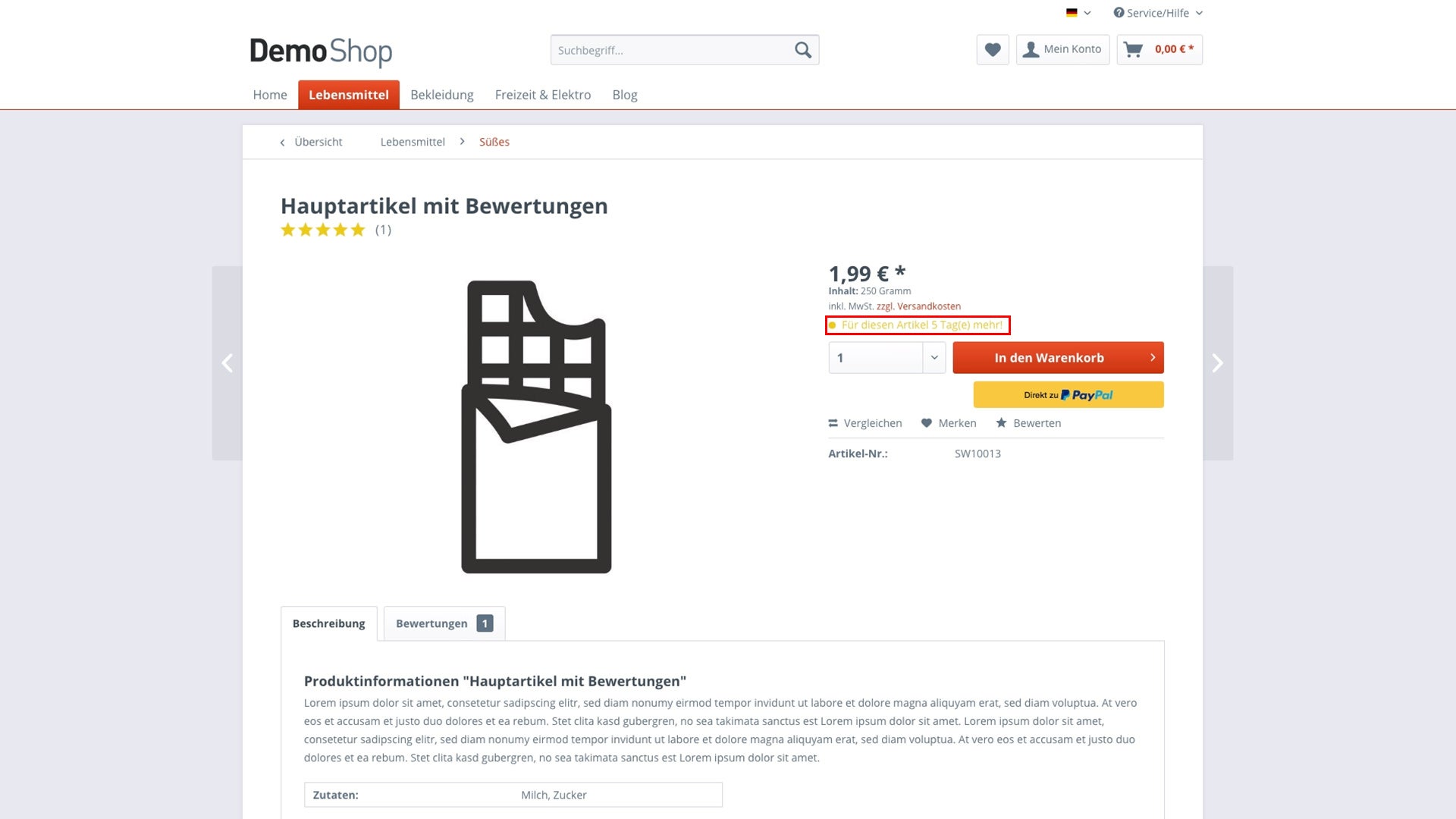Focus the Suchbegriff search field
Image resolution: width=1456 pixels, height=819 pixels.
click(670, 50)
